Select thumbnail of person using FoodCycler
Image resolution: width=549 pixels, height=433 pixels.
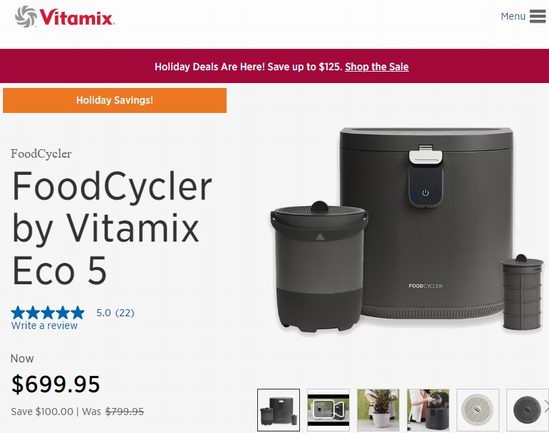pos(428,410)
